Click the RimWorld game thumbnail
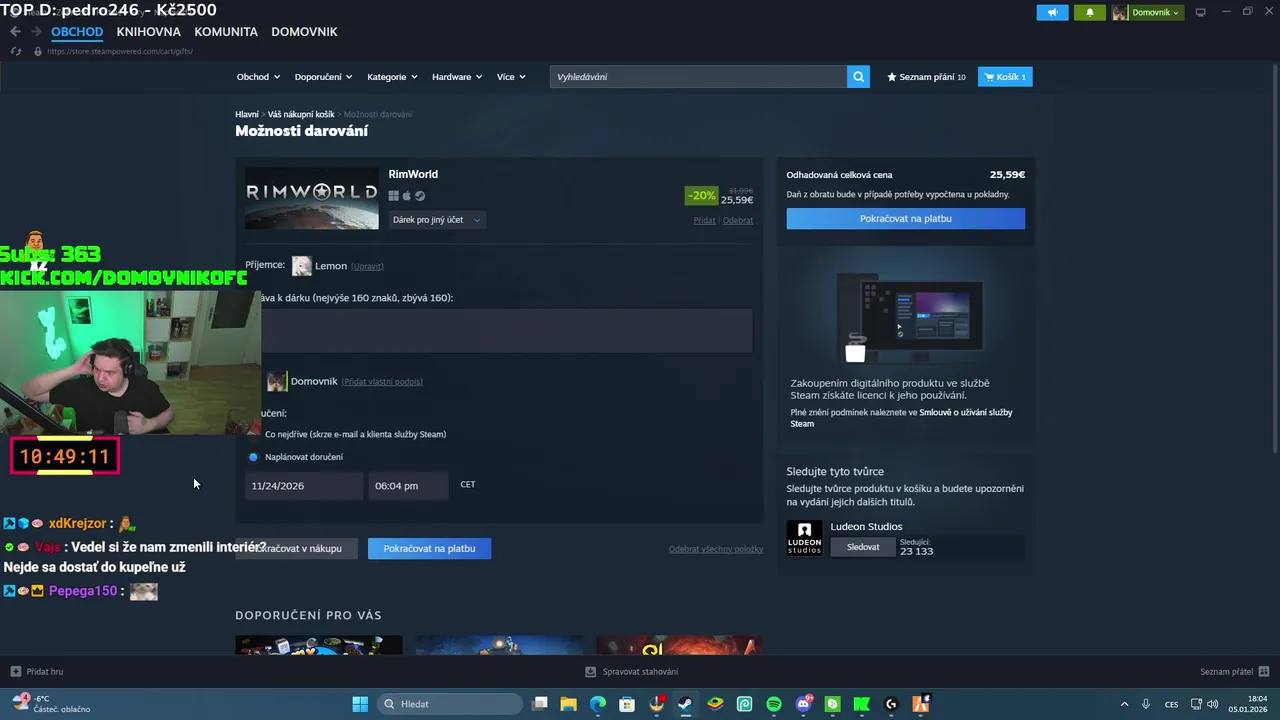The image size is (1280, 720). 312,198
